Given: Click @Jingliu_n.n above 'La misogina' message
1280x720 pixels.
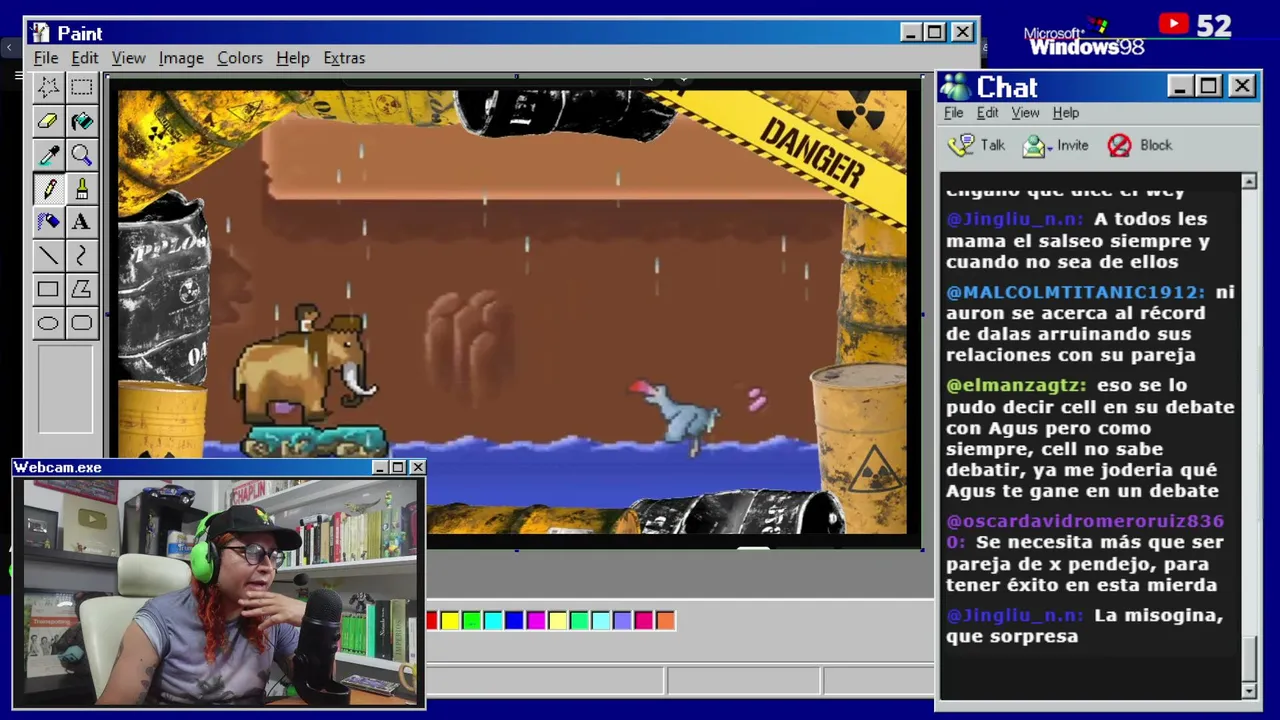Looking at the screenshot, I should (x=1015, y=615).
